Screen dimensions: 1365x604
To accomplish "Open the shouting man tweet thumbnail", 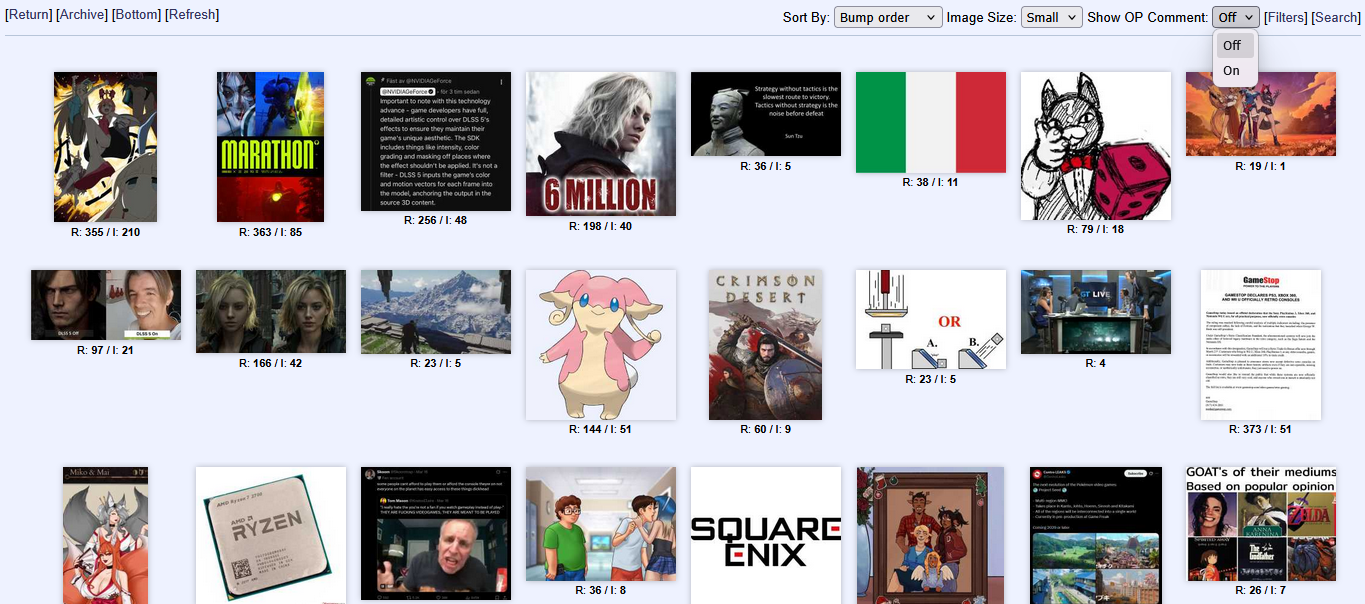I will tap(436, 533).
